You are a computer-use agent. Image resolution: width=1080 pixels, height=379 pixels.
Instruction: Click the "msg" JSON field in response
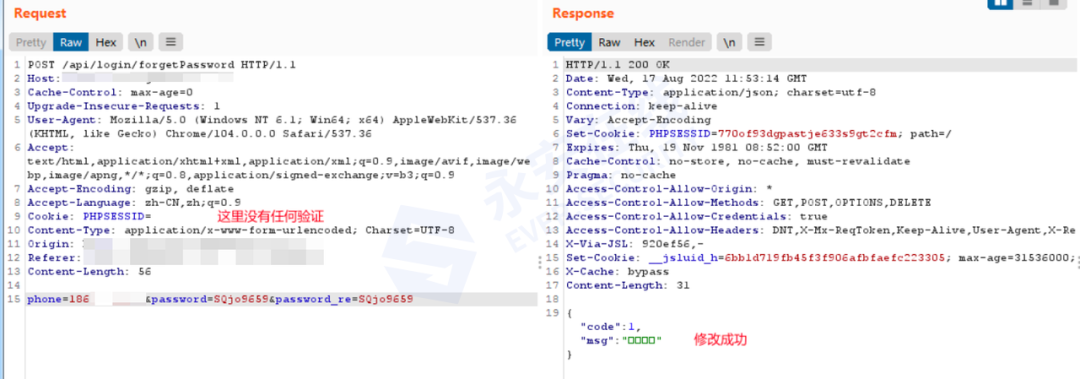621,340
